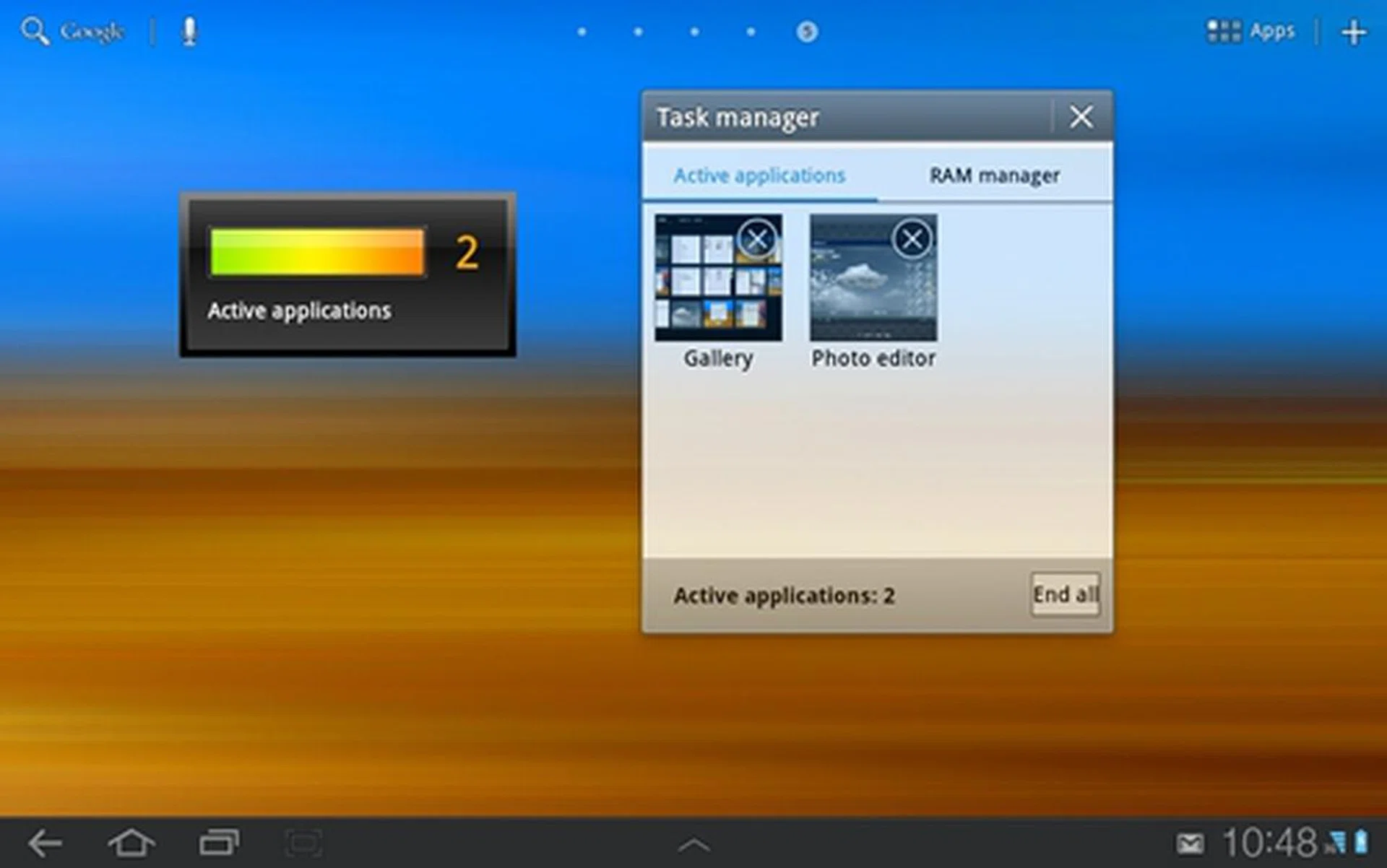Screen dimensions: 1387x868
Task: Open the mail notification icon
Action: pyautogui.click(x=1190, y=843)
